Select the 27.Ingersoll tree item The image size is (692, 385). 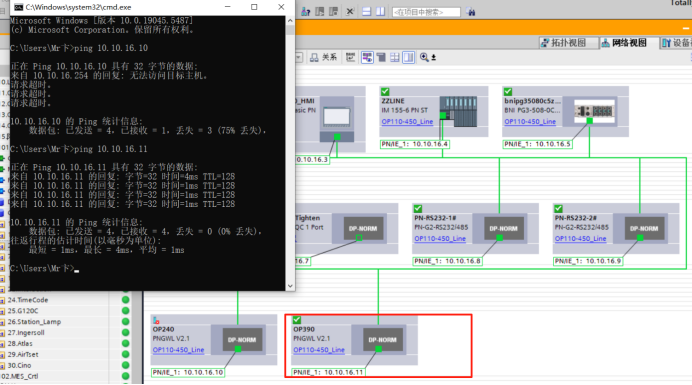26,332
